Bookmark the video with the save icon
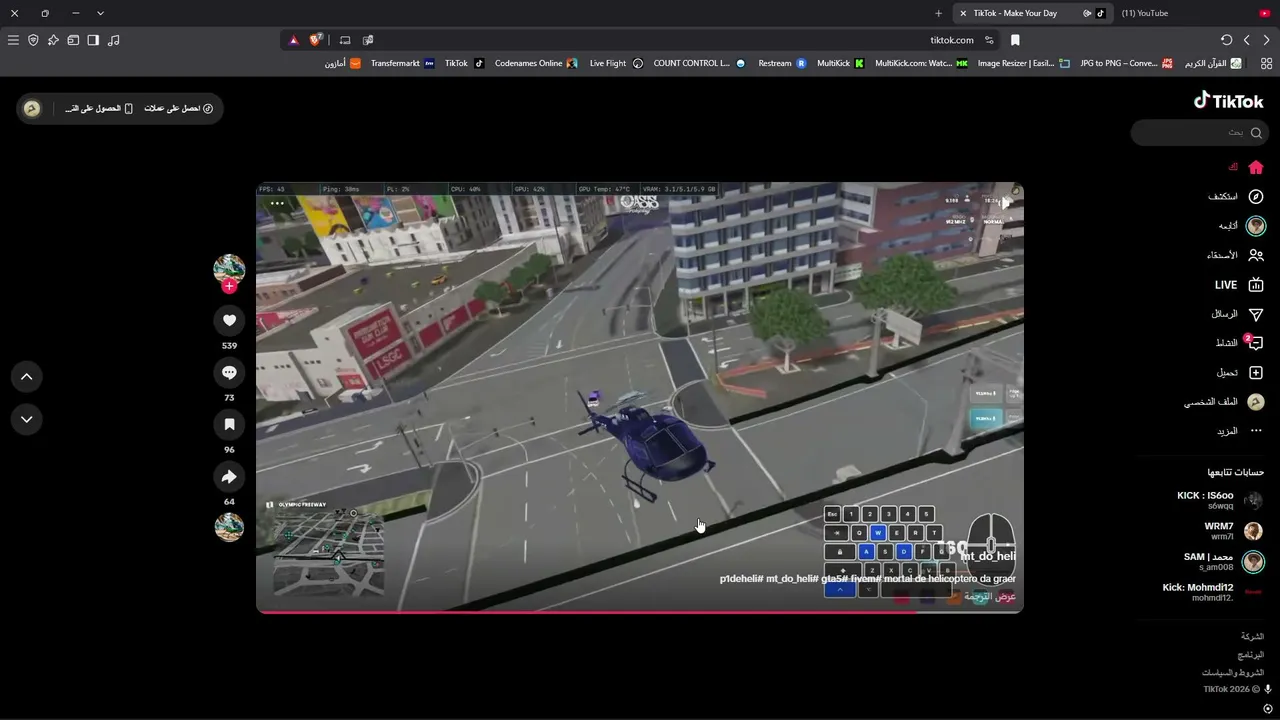 pos(229,424)
